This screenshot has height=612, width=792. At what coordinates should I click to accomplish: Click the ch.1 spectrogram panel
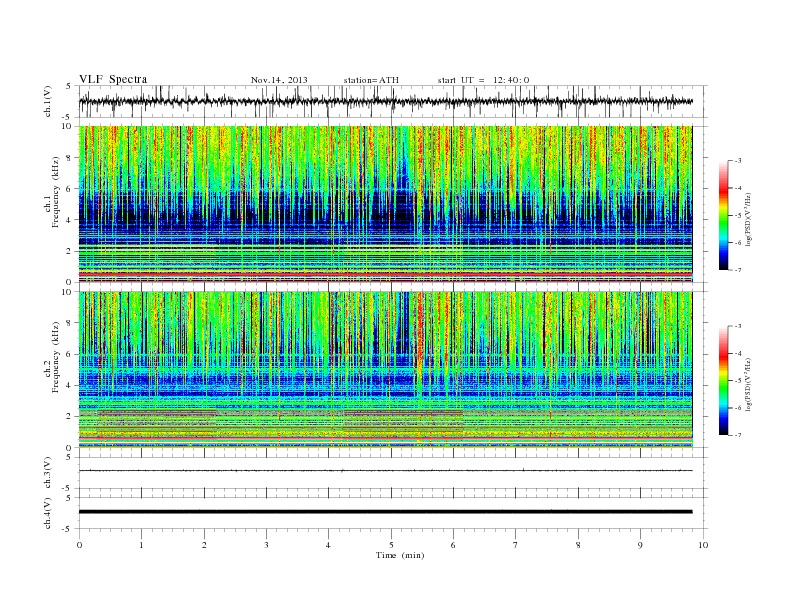pyautogui.click(x=385, y=204)
